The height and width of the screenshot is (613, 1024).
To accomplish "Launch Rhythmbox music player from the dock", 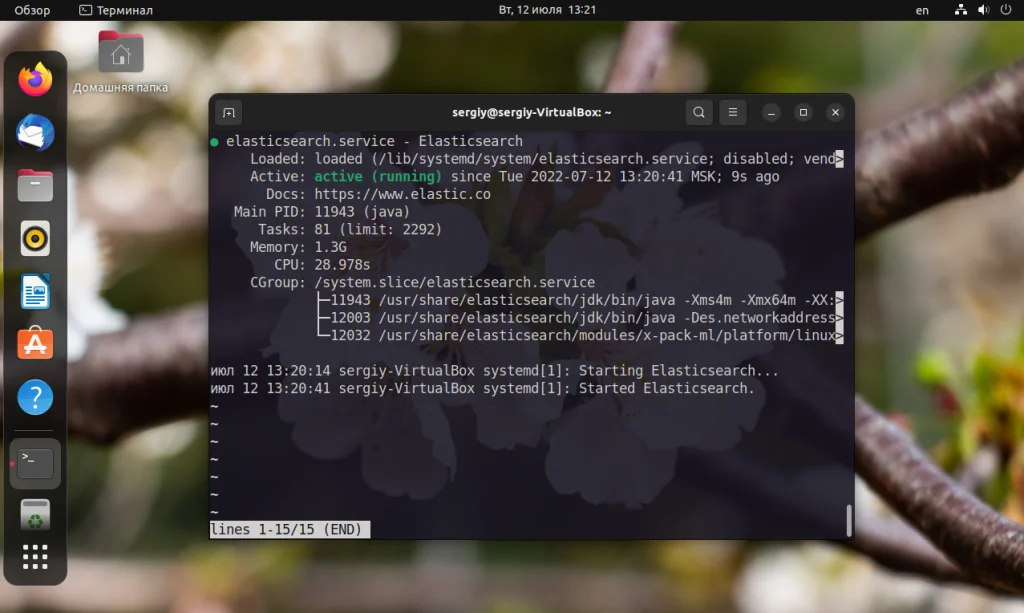I will point(34,238).
